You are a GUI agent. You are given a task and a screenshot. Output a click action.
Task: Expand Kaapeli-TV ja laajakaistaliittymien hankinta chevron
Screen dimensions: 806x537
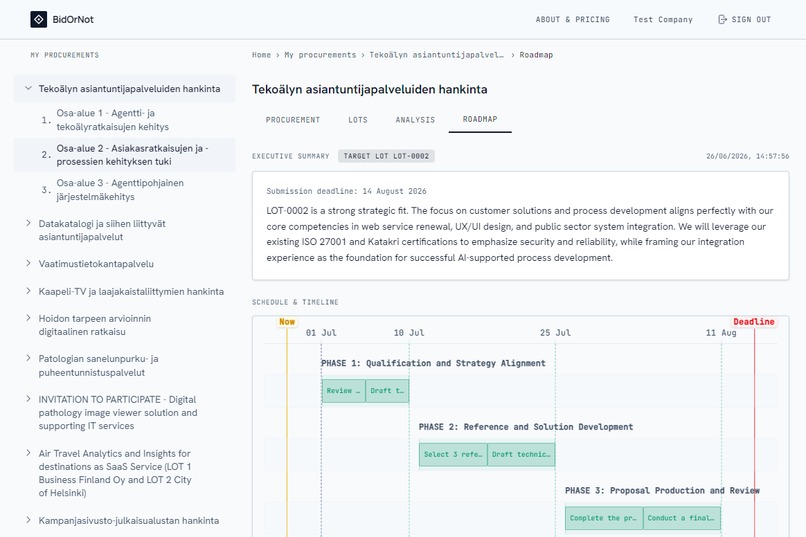tap(28, 291)
